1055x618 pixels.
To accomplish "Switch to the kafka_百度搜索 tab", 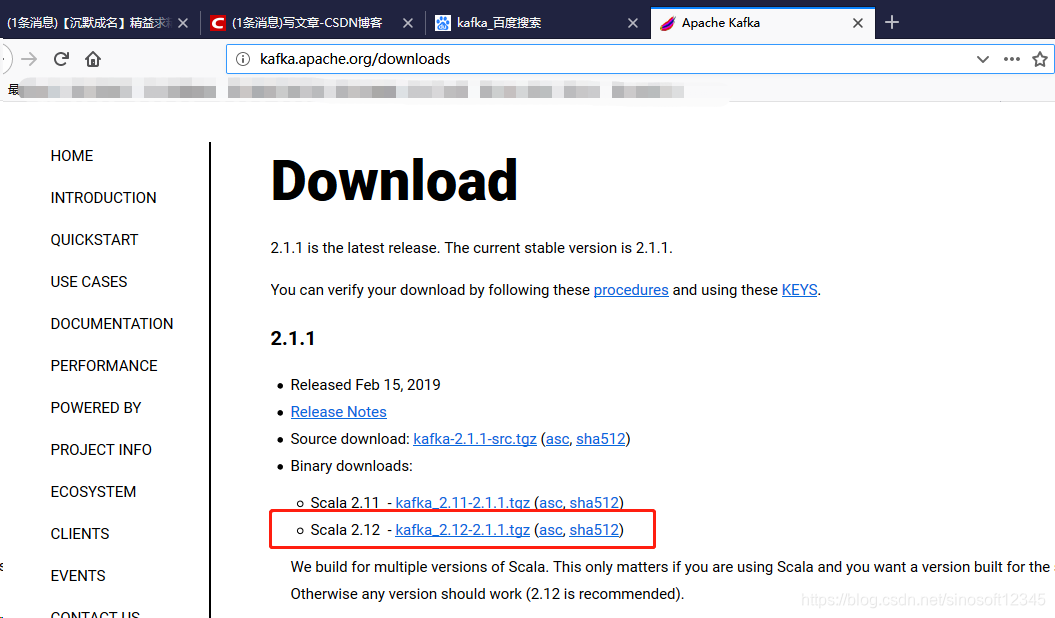I will (538, 23).
